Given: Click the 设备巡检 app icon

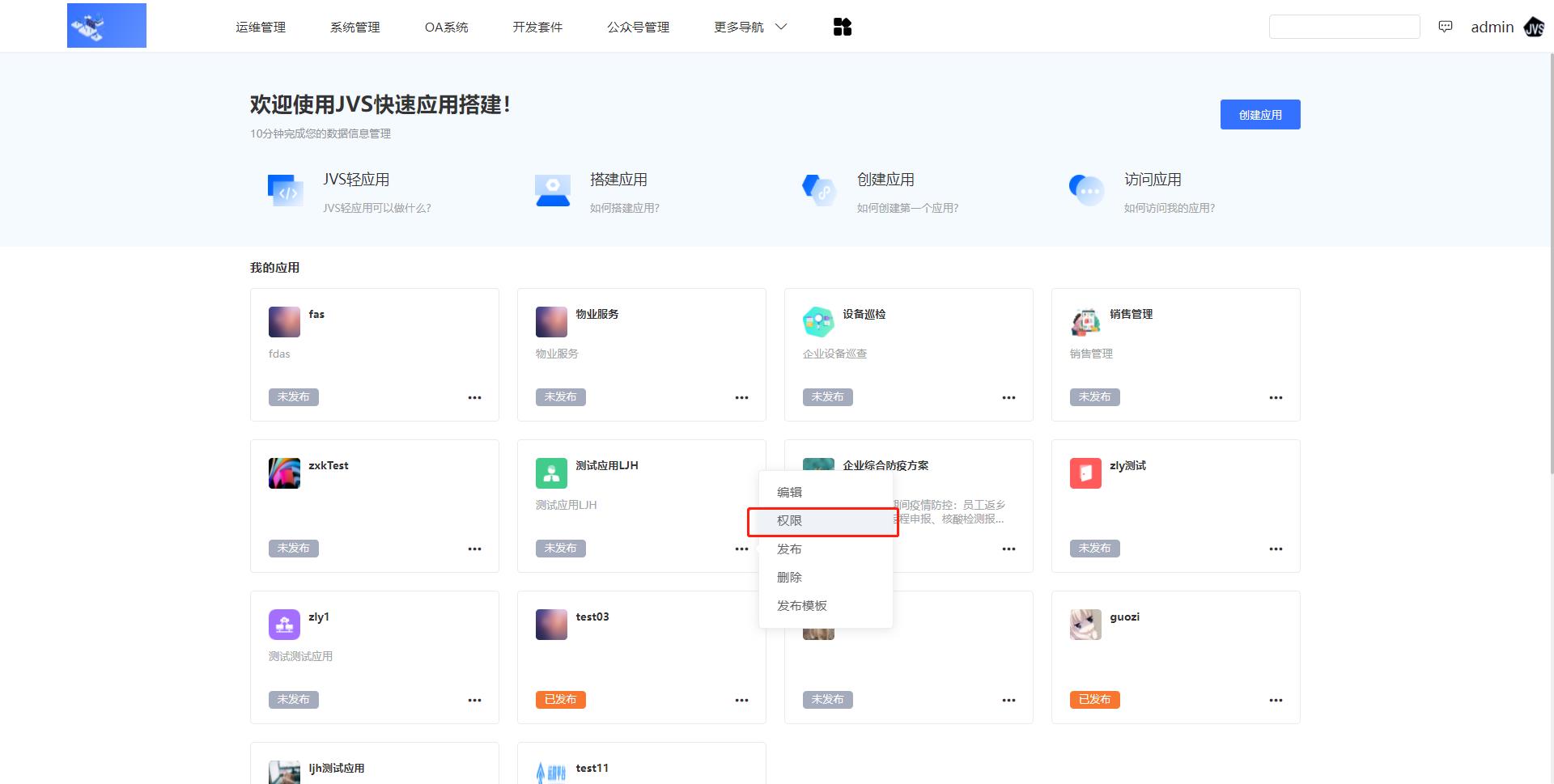Looking at the screenshot, I should 818,322.
